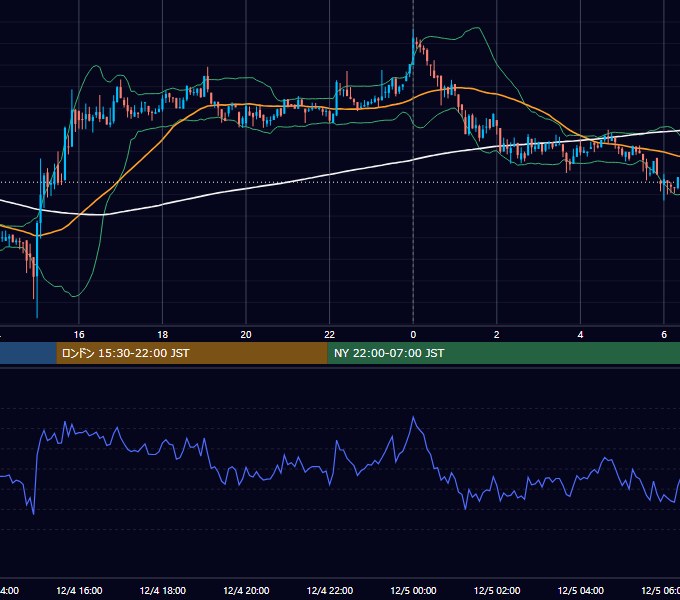Viewport: 680px width, 600px height.
Task: Click the 12/4 20:00 date label
Action: click(246, 590)
